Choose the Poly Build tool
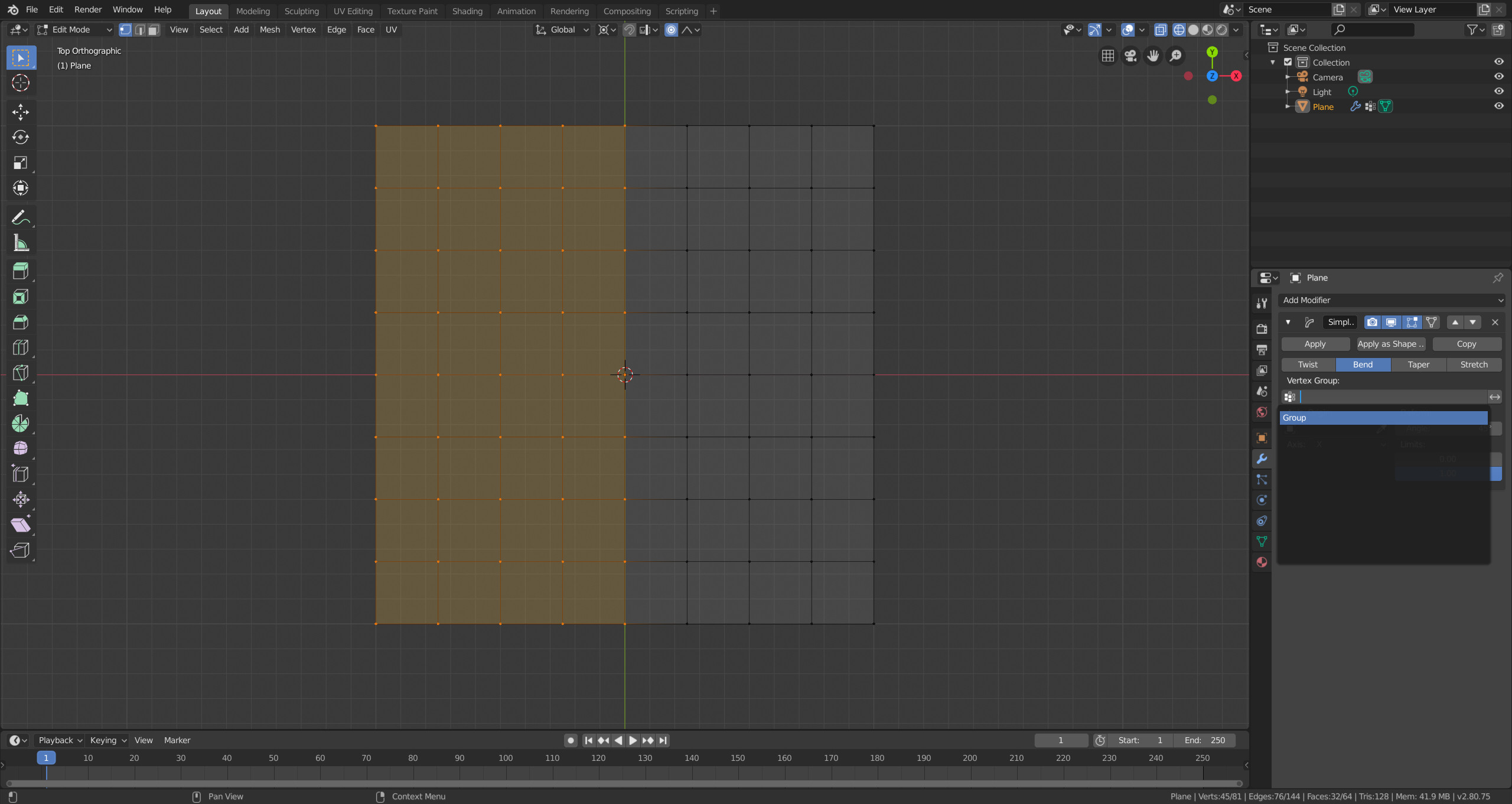 21,398
